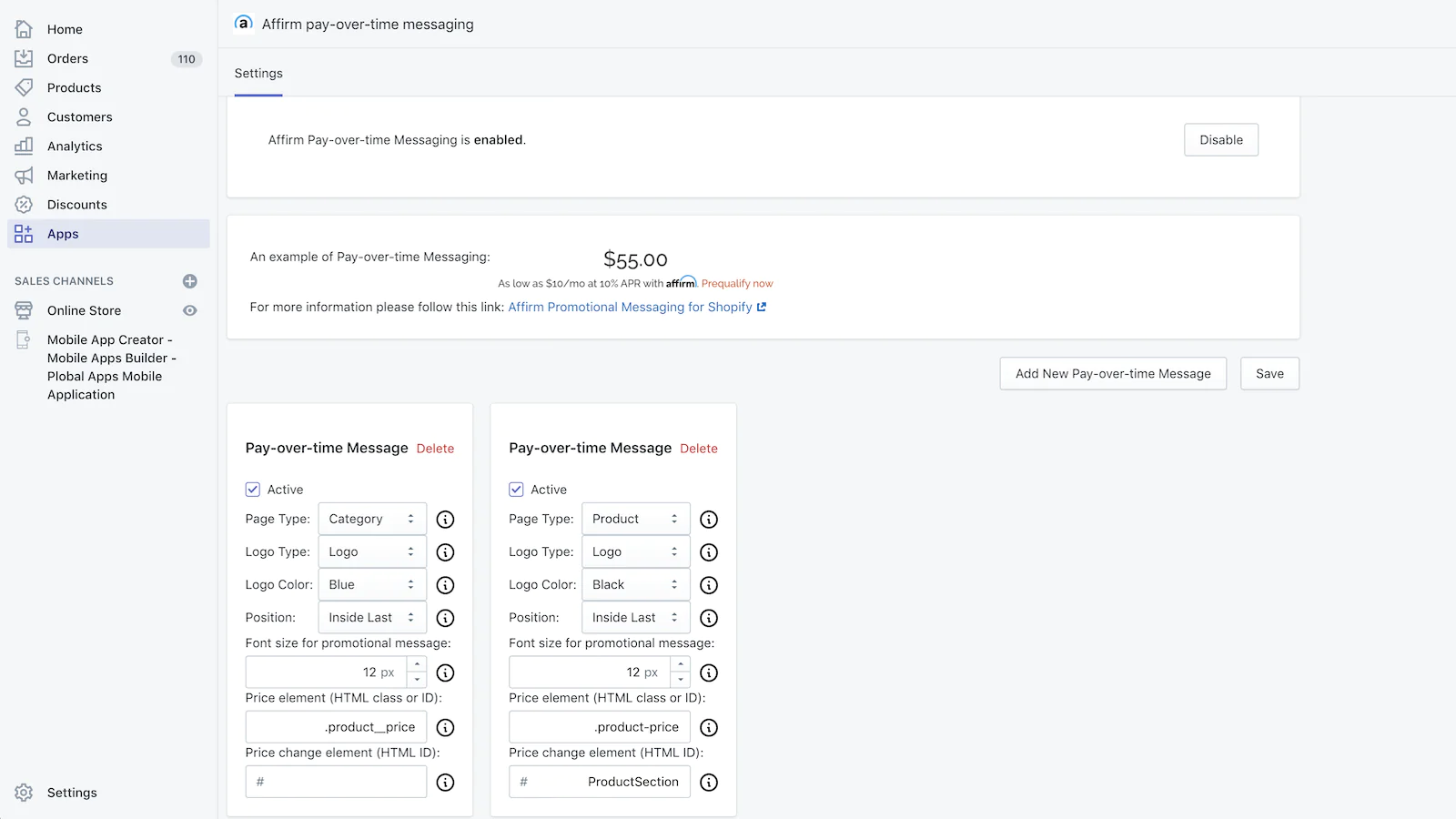This screenshot has height=819, width=1456.
Task: Toggle Active checkbox for Product message
Action: click(x=516, y=490)
